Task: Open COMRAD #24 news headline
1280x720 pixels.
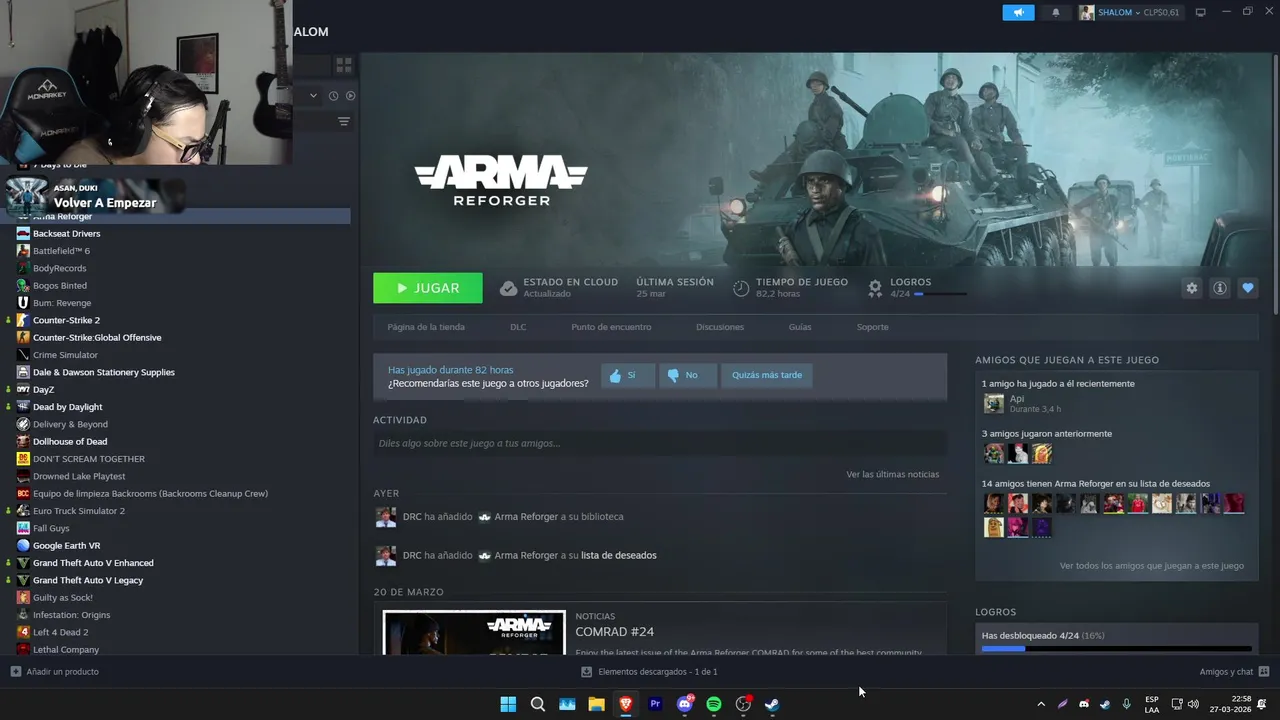Action: coord(615,632)
